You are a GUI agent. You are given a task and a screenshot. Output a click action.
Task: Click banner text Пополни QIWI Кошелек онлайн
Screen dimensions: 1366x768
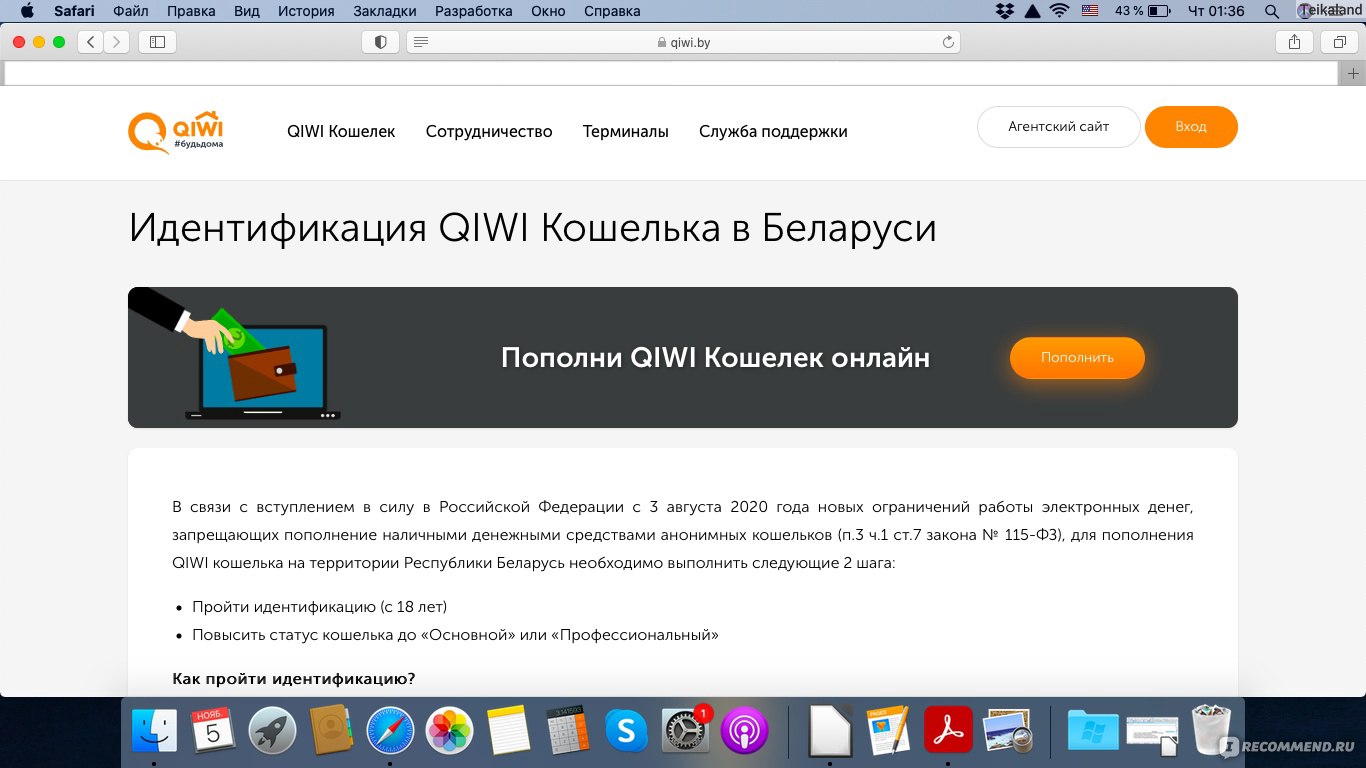point(715,358)
